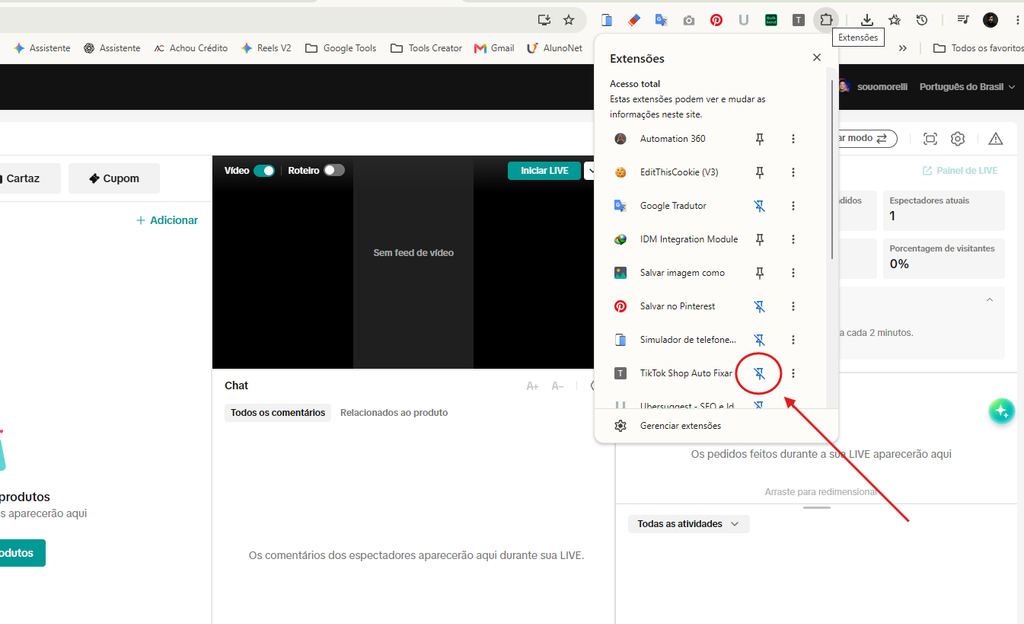Open the Google Tradutor toolbar extension icon
Screen dimensions: 1024x624
[x=661, y=20]
